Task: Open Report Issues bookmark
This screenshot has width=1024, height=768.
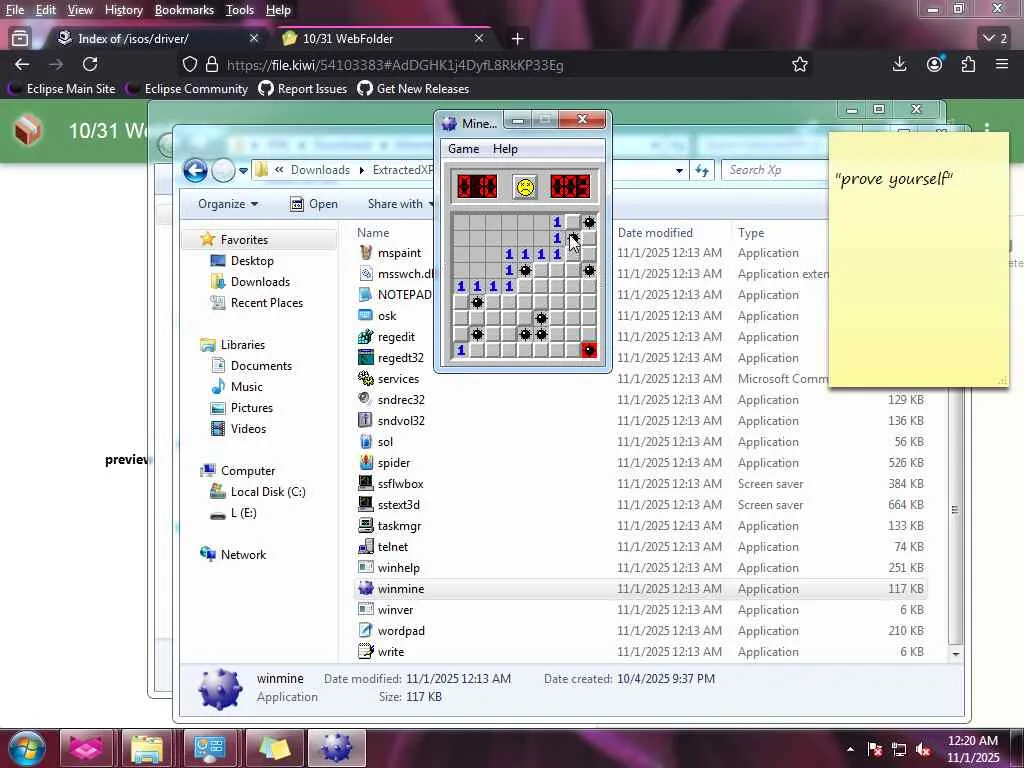Action: [x=303, y=89]
